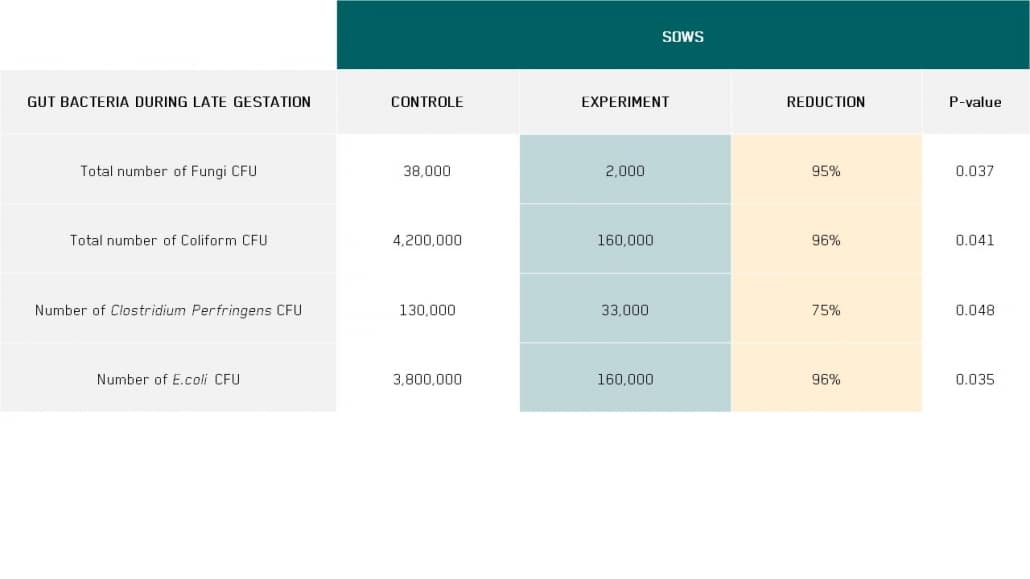1030x579 pixels.
Task: Select the Gut Bacteria During Late Gestation header
Action: (x=169, y=102)
